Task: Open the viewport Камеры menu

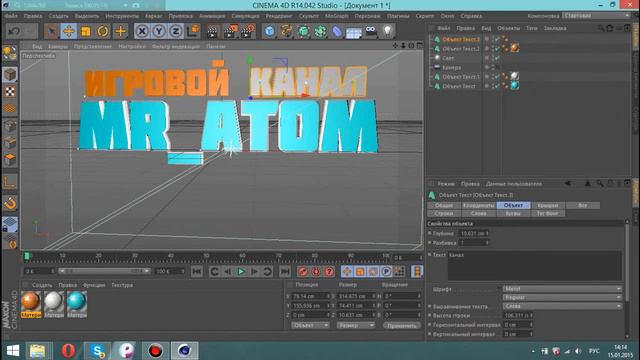Action: pos(58,46)
